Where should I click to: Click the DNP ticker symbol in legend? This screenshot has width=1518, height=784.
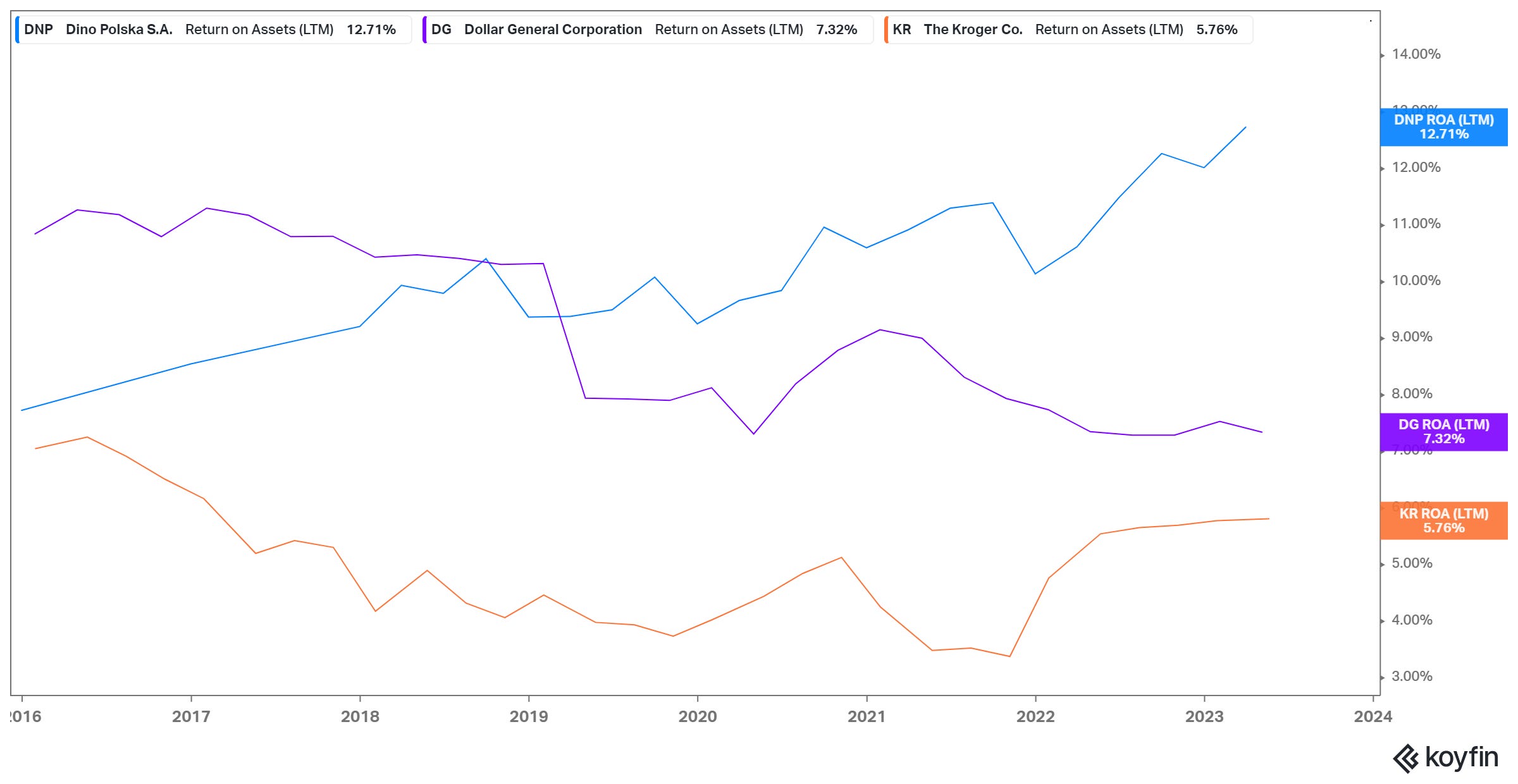39,30
